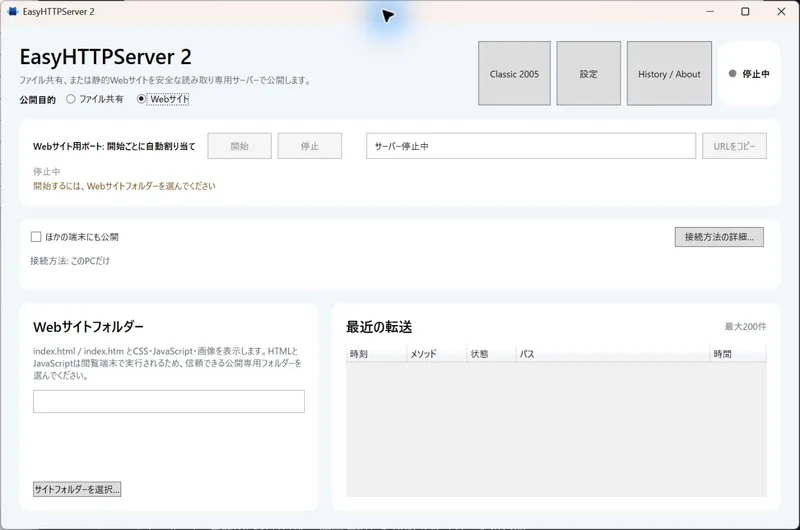Open the 設定 settings button
This screenshot has width=800, height=530.
click(589, 73)
